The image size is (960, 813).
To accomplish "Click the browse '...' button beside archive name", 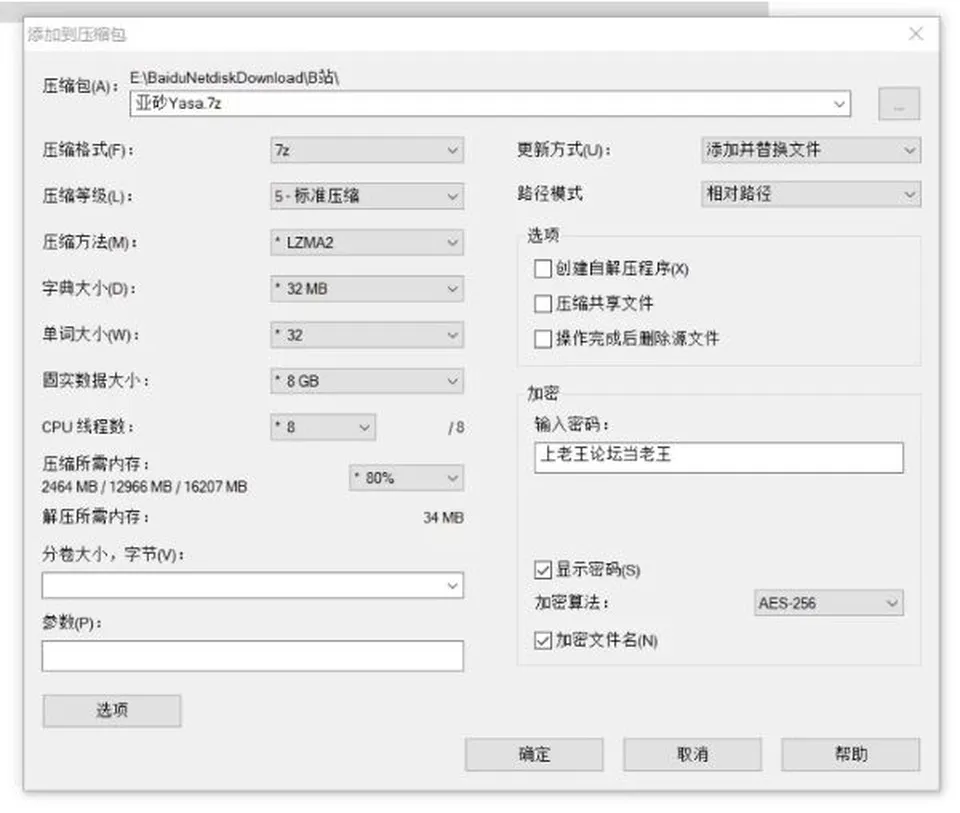I will point(899,104).
